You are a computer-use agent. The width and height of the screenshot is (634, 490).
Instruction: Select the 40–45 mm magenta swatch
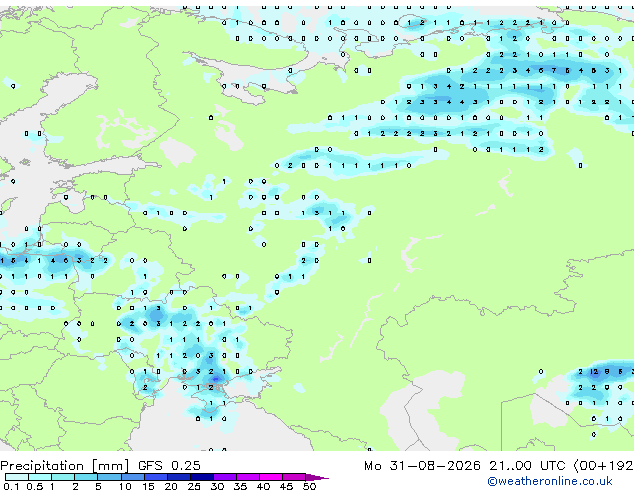(271, 477)
